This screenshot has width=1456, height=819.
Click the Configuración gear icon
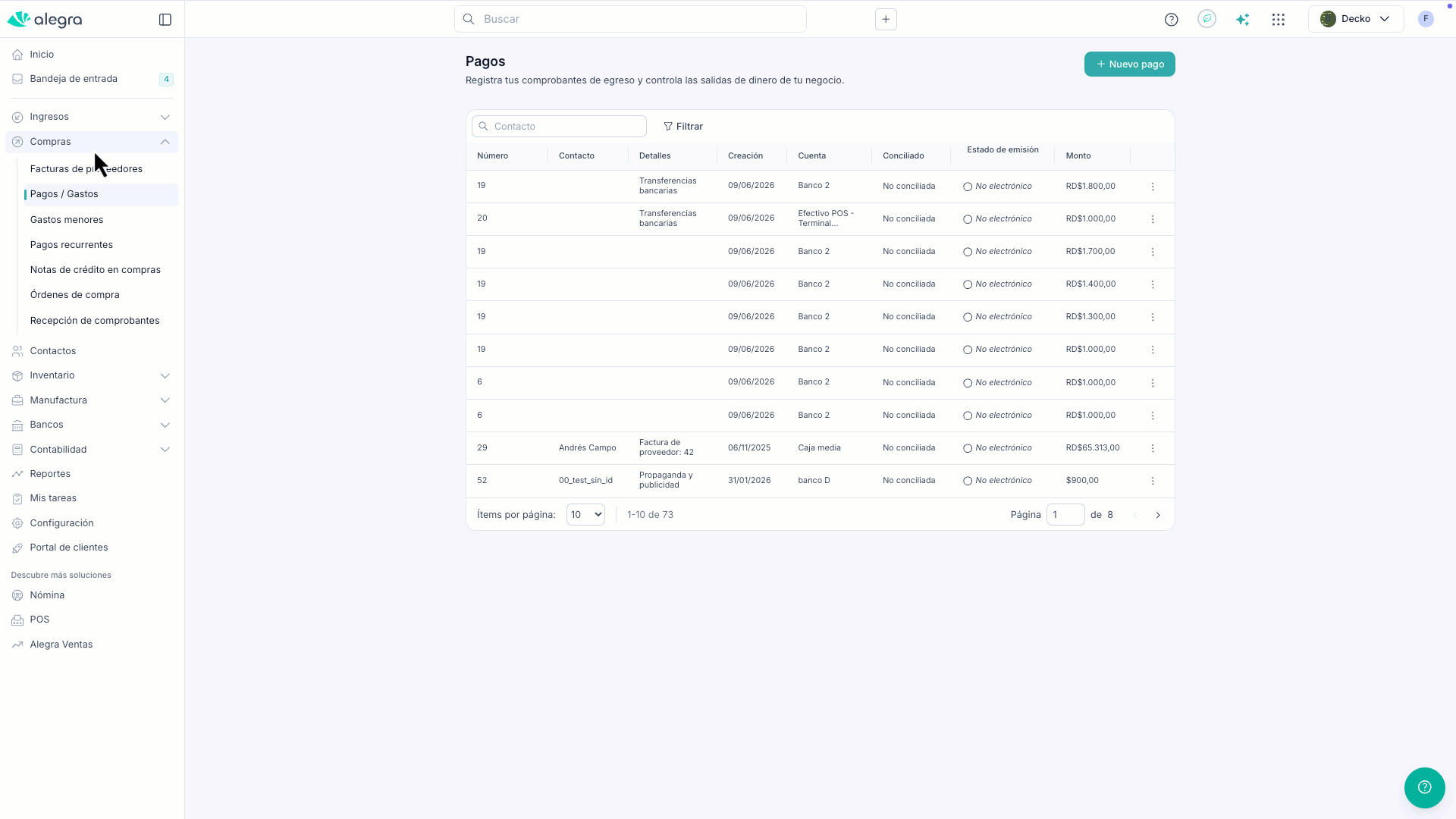[x=17, y=523]
